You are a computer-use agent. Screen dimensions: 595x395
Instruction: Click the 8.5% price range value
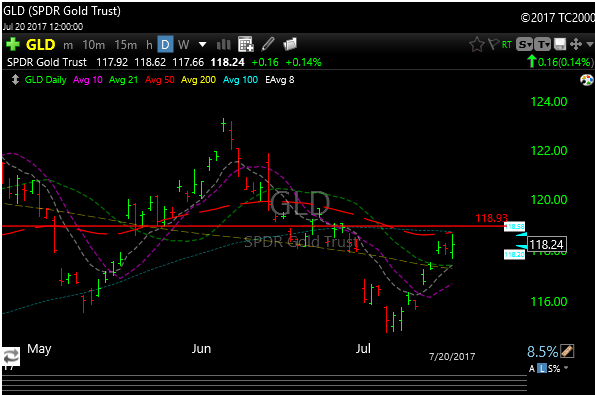[x=543, y=352]
